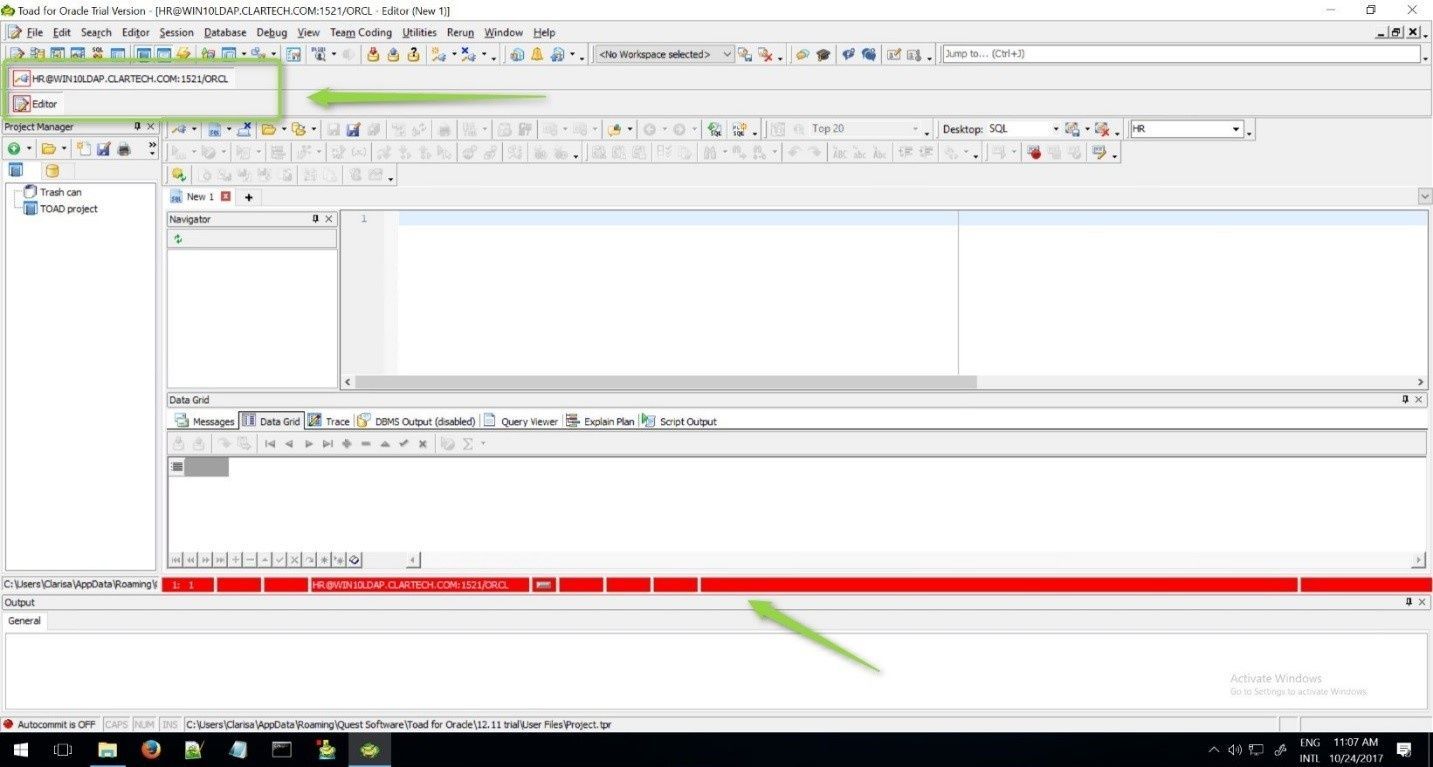Screen dimensions: 1433x767
Task: Open the Utilities menu
Action: (419, 33)
